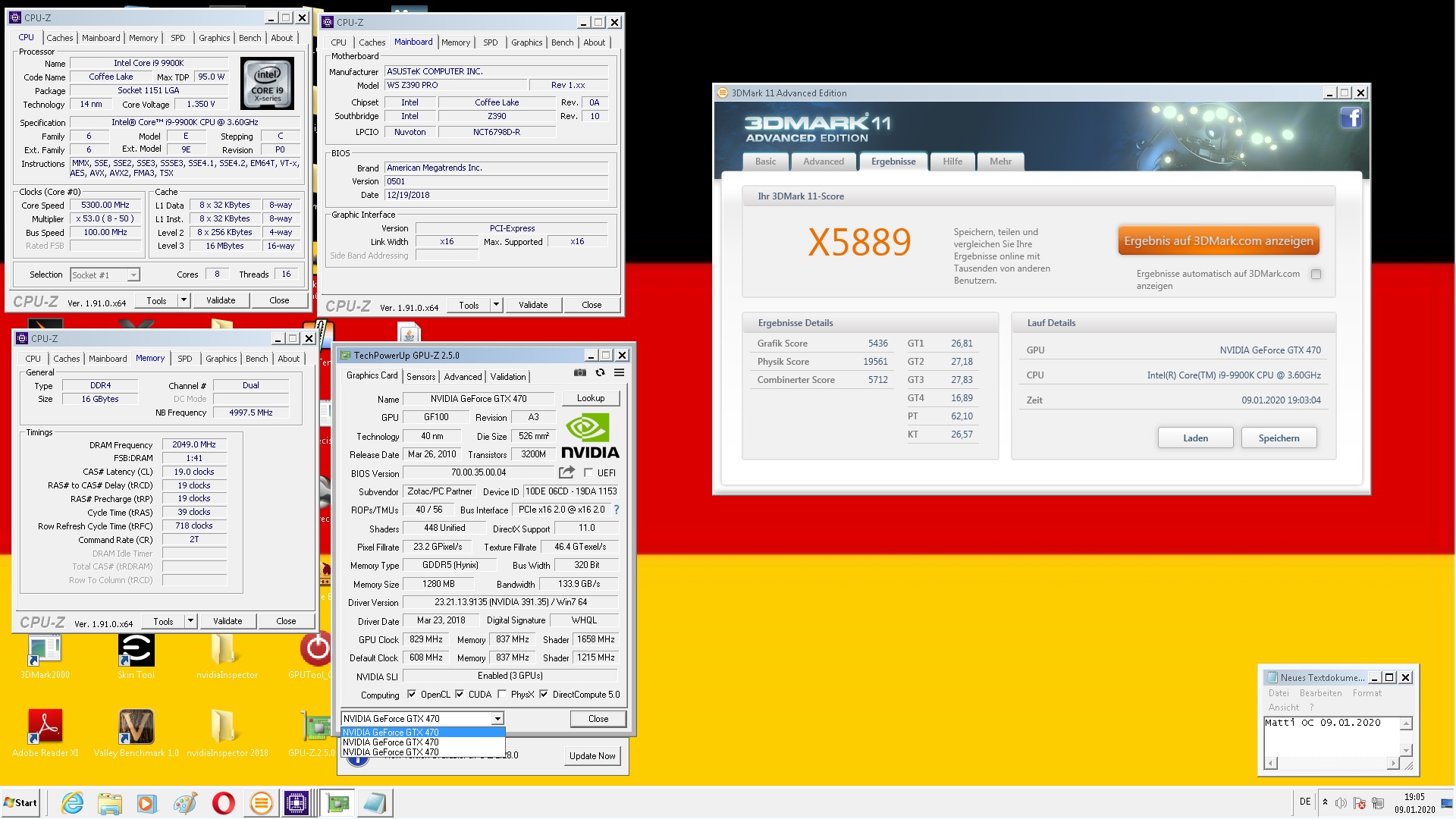Switch to CPU-Z via purple chip taskbar icon
This screenshot has width=1456, height=819.
coord(297,803)
